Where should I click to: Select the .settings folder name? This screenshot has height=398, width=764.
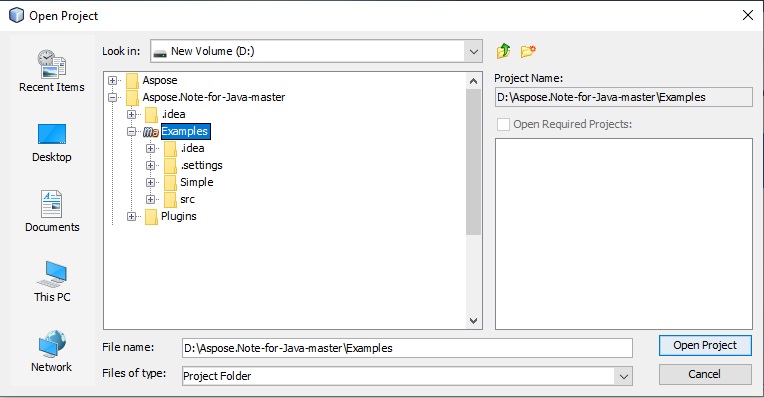tap(202, 166)
